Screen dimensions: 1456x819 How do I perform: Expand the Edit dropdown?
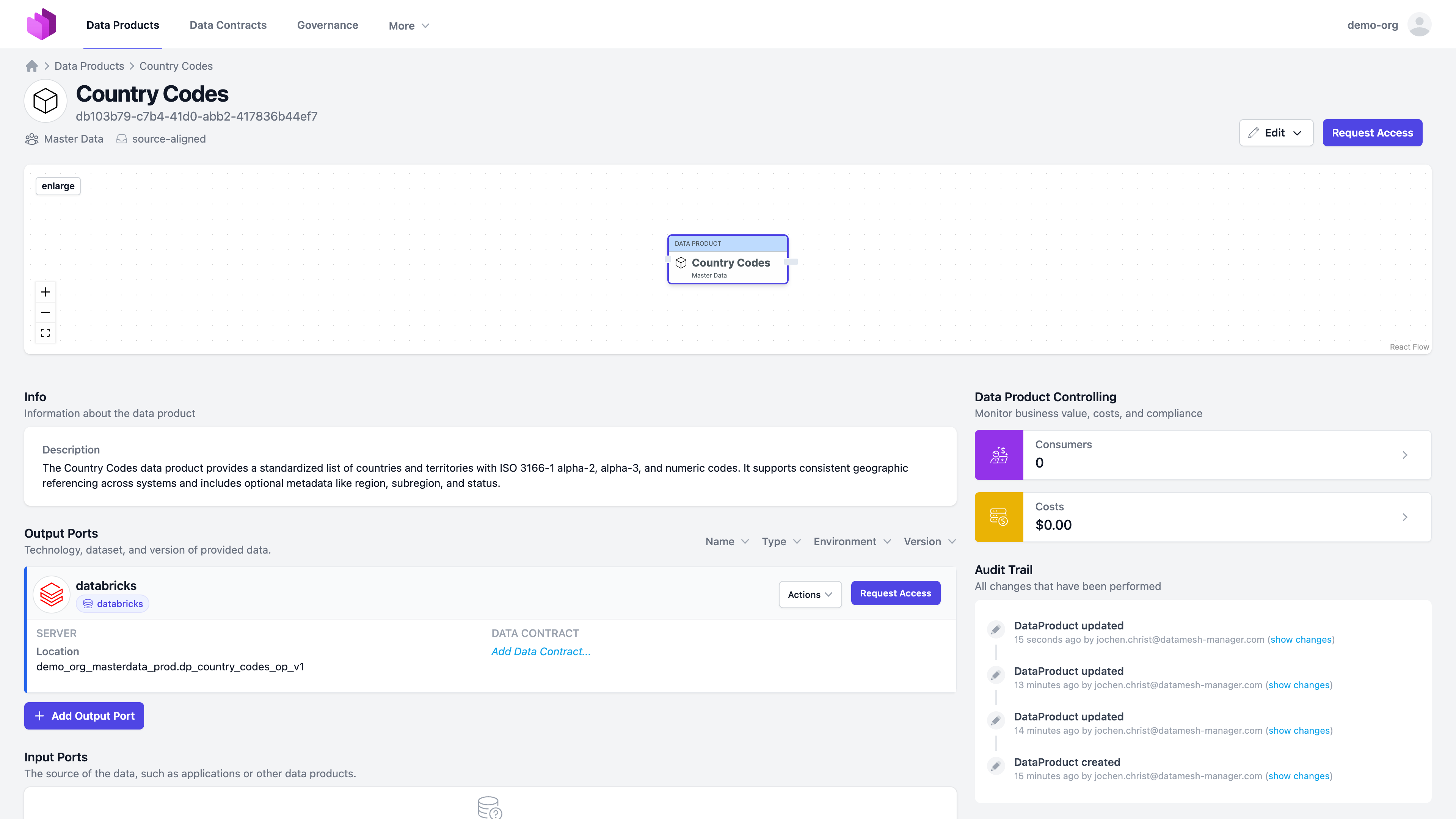(1276, 133)
